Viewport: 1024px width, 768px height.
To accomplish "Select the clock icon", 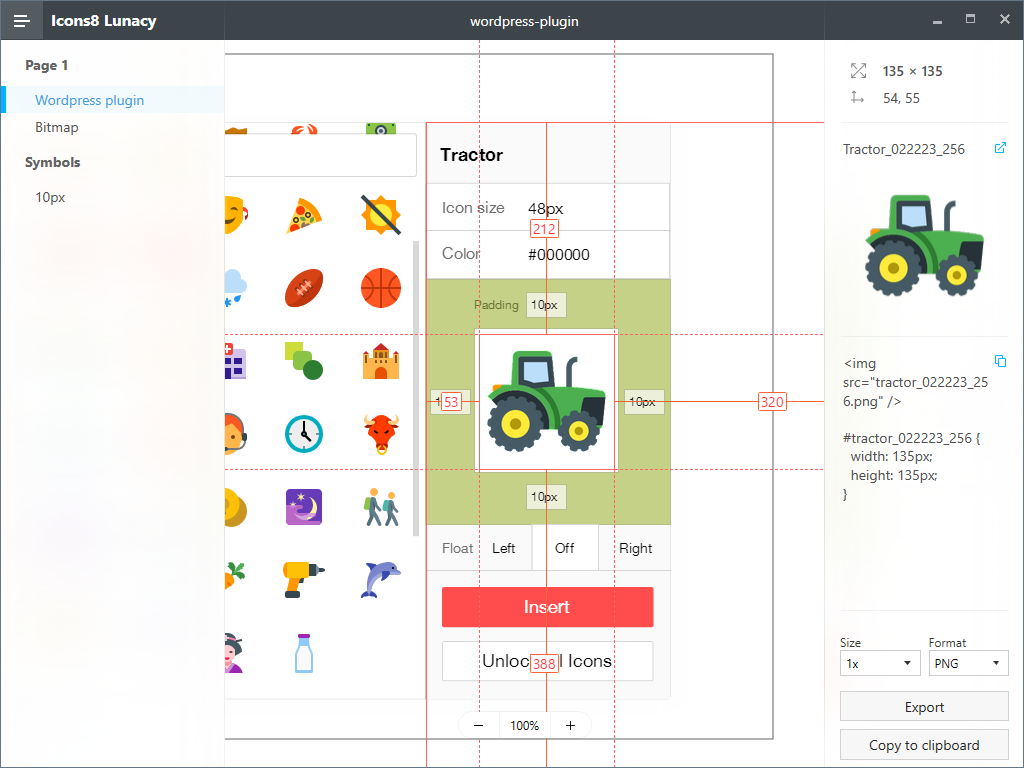I will (x=304, y=434).
